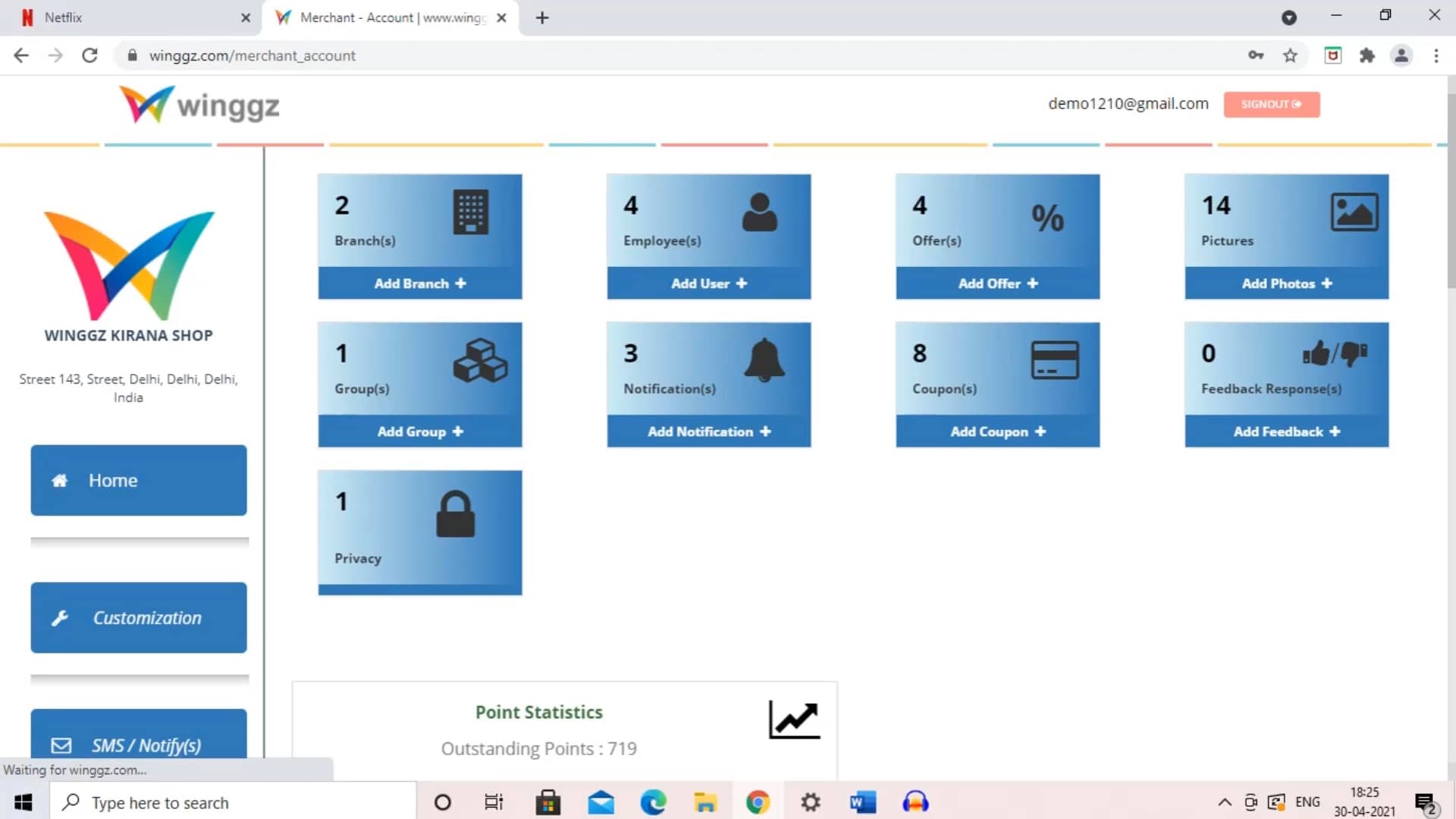
Task: Click the Winggz Kirana Shop logo image
Action: pyautogui.click(x=129, y=265)
